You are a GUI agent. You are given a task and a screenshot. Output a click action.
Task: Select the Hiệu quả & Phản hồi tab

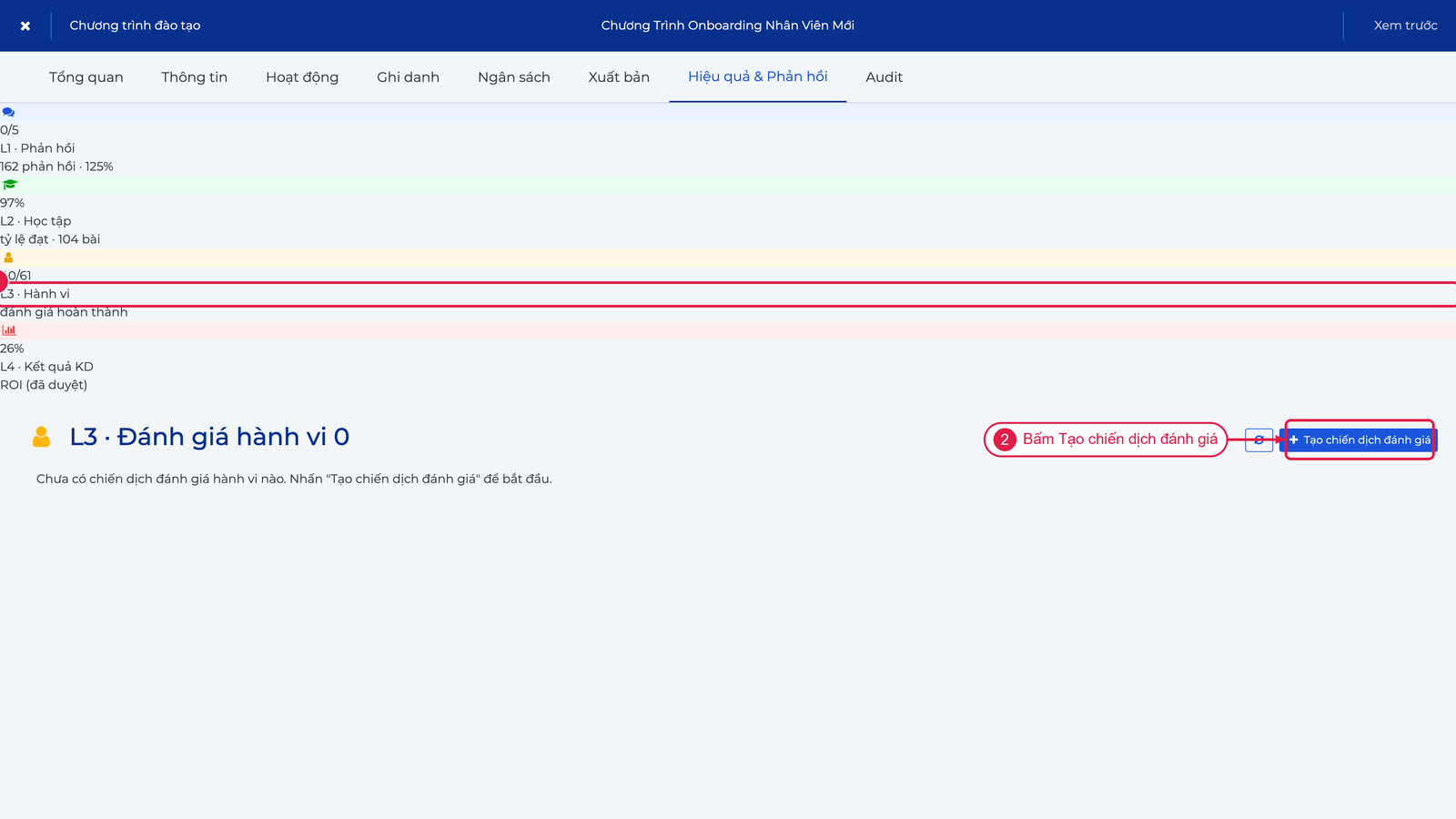(758, 77)
